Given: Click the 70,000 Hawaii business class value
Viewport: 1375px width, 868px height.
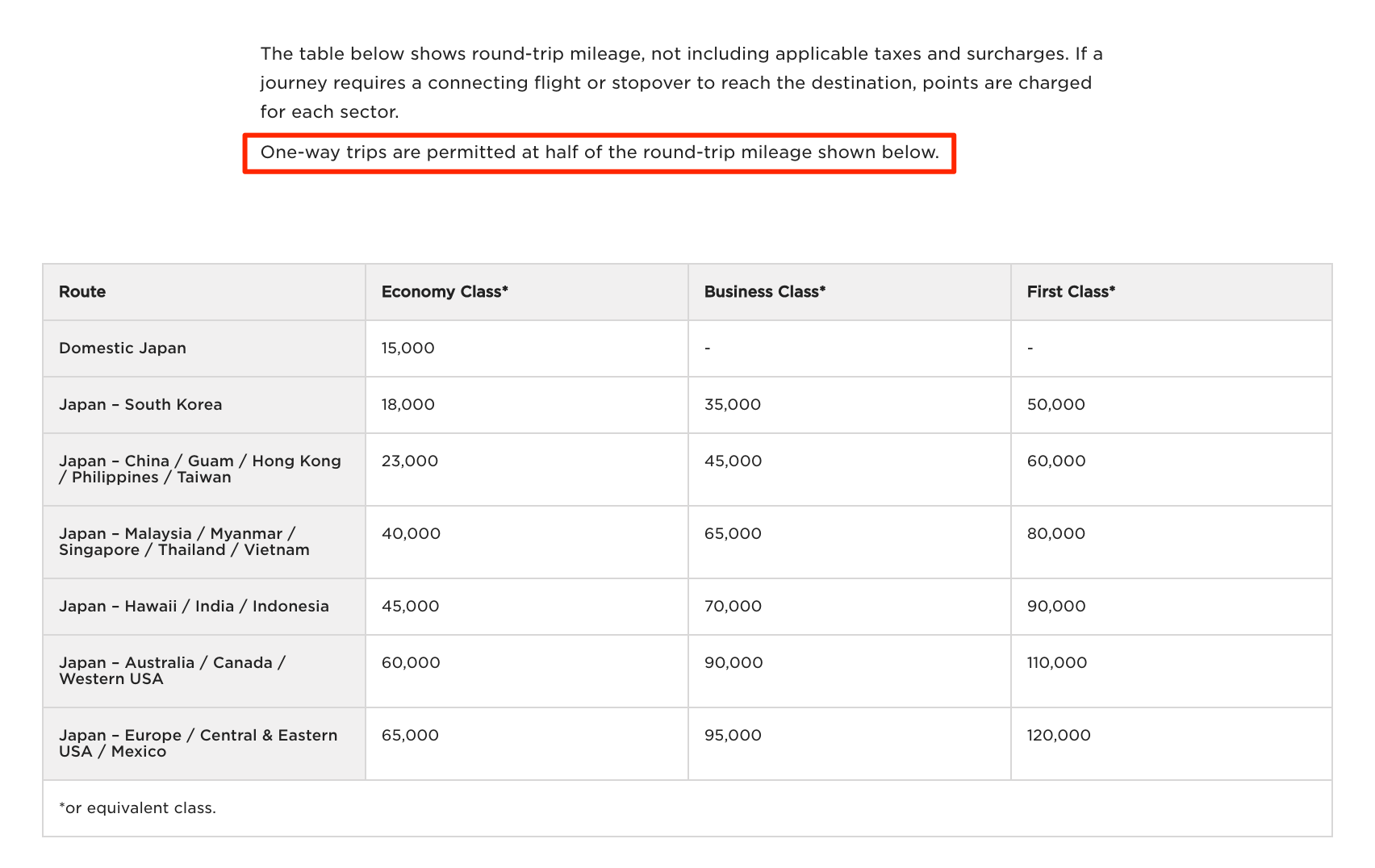Looking at the screenshot, I should 733,607.
